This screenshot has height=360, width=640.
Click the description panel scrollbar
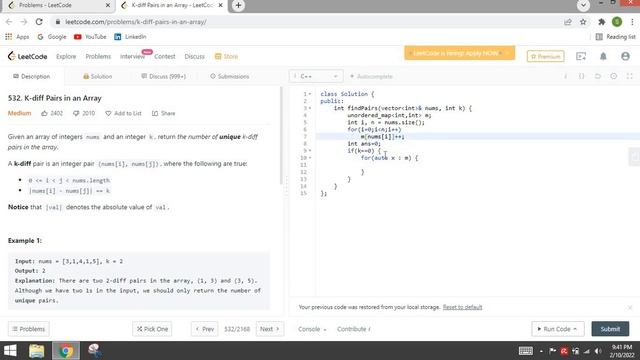click(x=281, y=135)
